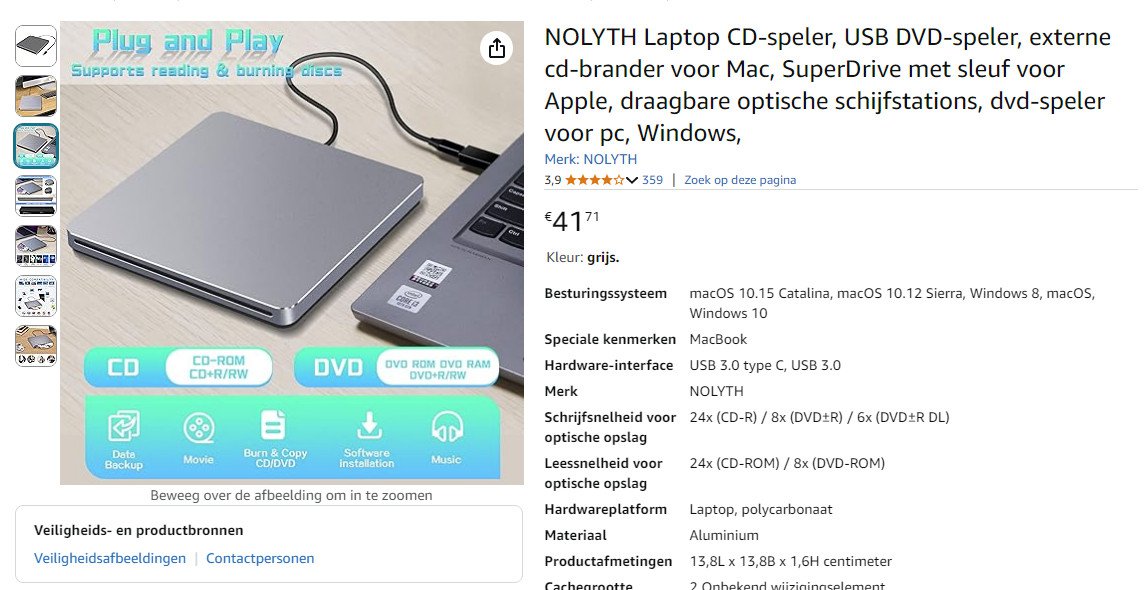Select the highlighted third thumbnail
This screenshot has width=1145, height=590.
36,146
